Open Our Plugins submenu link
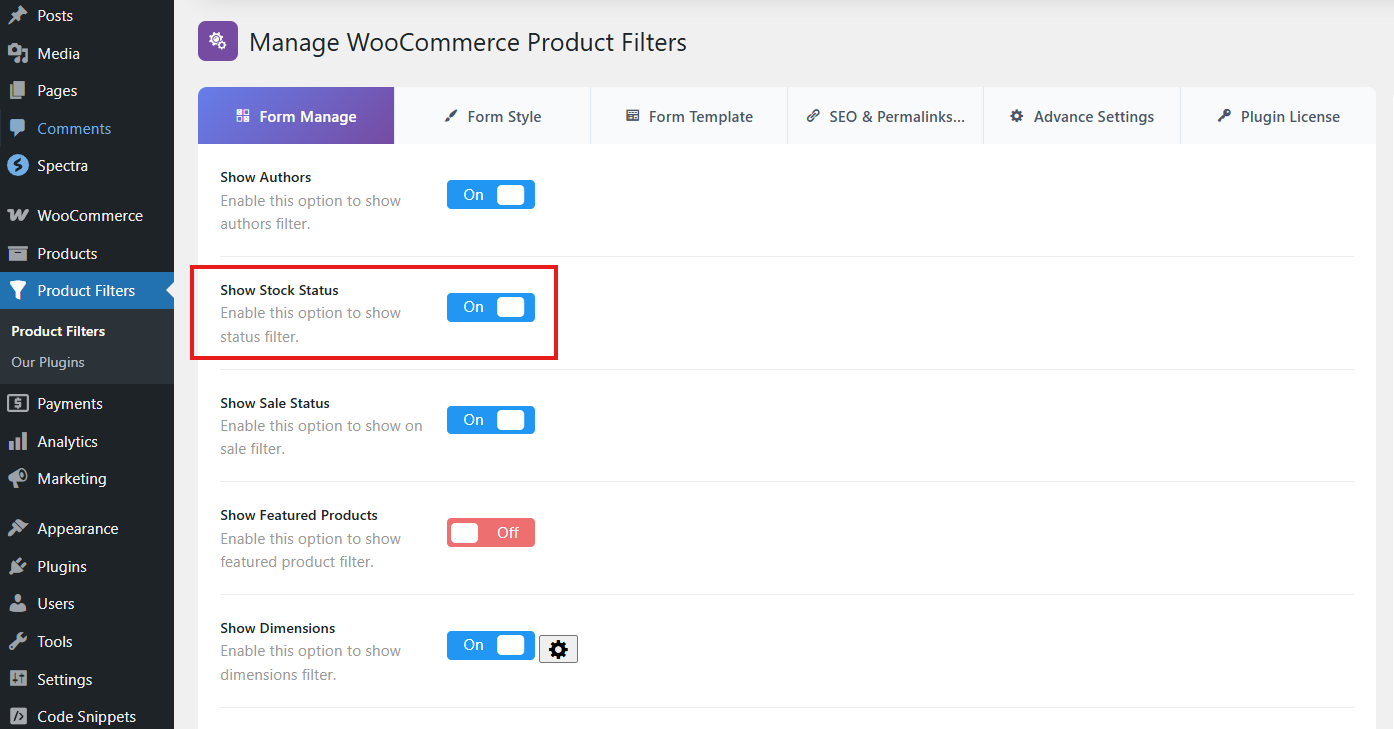This screenshot has width=1394, height=729. (x=48, y=362)
